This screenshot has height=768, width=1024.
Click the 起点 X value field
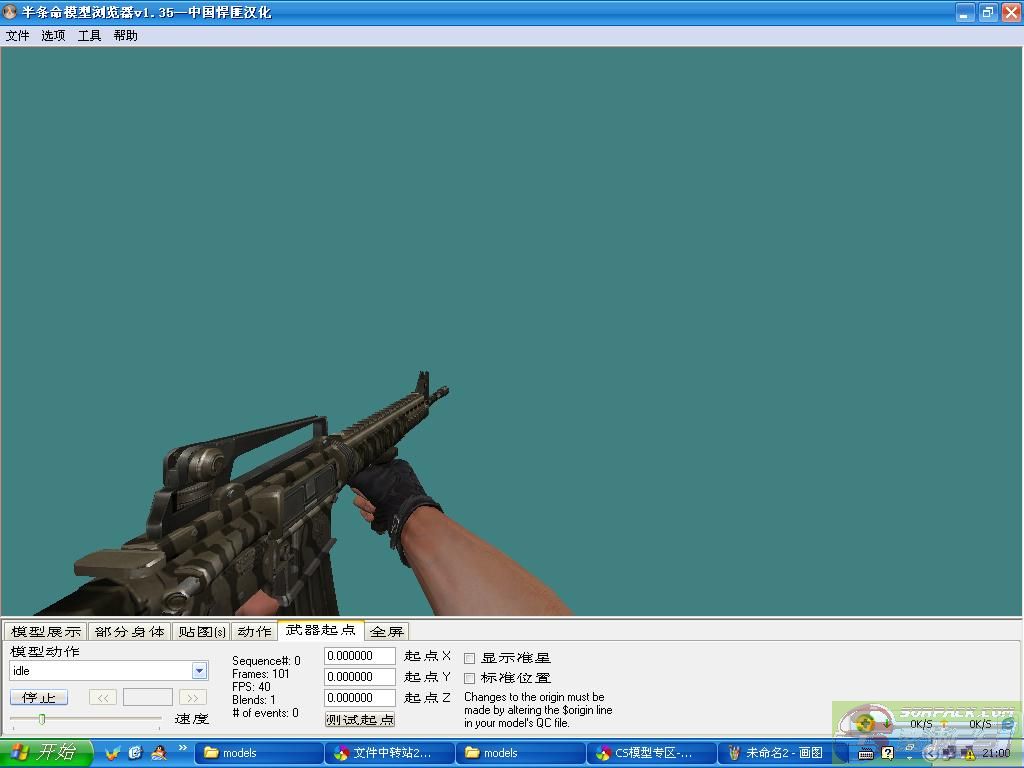click(x=359, y=656)
